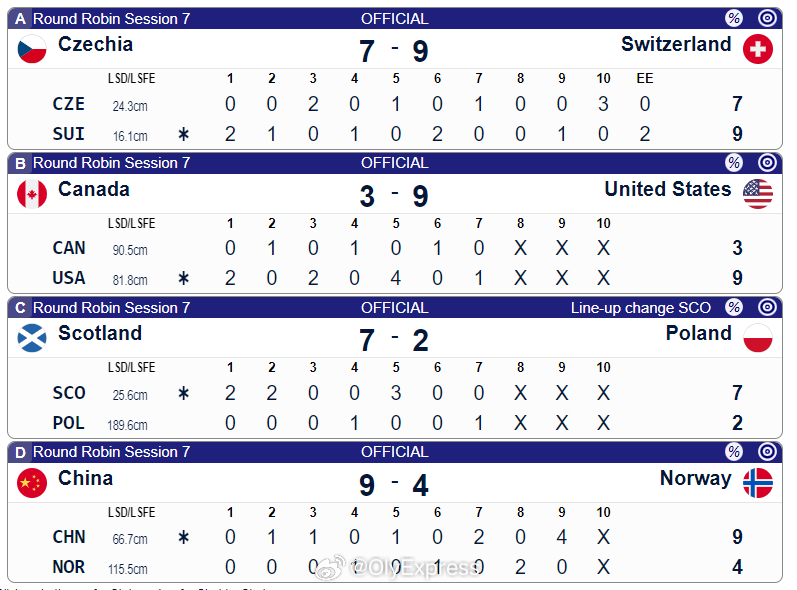Click percentage icon in Scotland vs Poland header
This screenshot has width=797, height=590.
point(733,307)
